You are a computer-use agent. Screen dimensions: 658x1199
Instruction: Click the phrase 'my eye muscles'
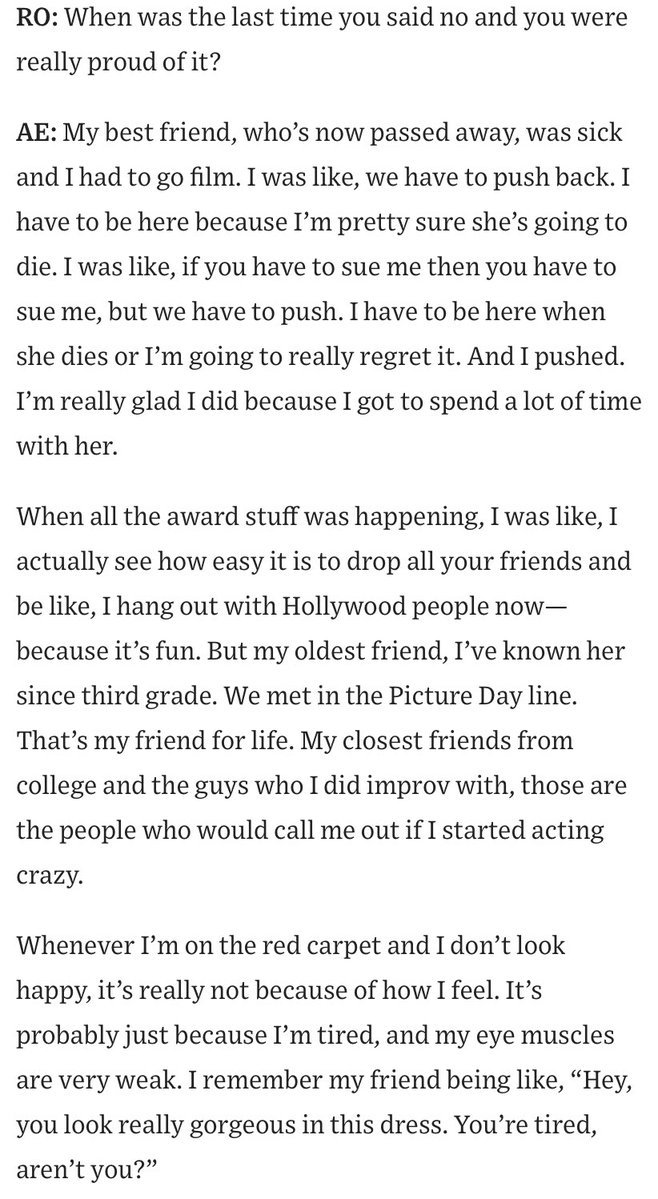pyautogui.click(x=527, y=1035)
